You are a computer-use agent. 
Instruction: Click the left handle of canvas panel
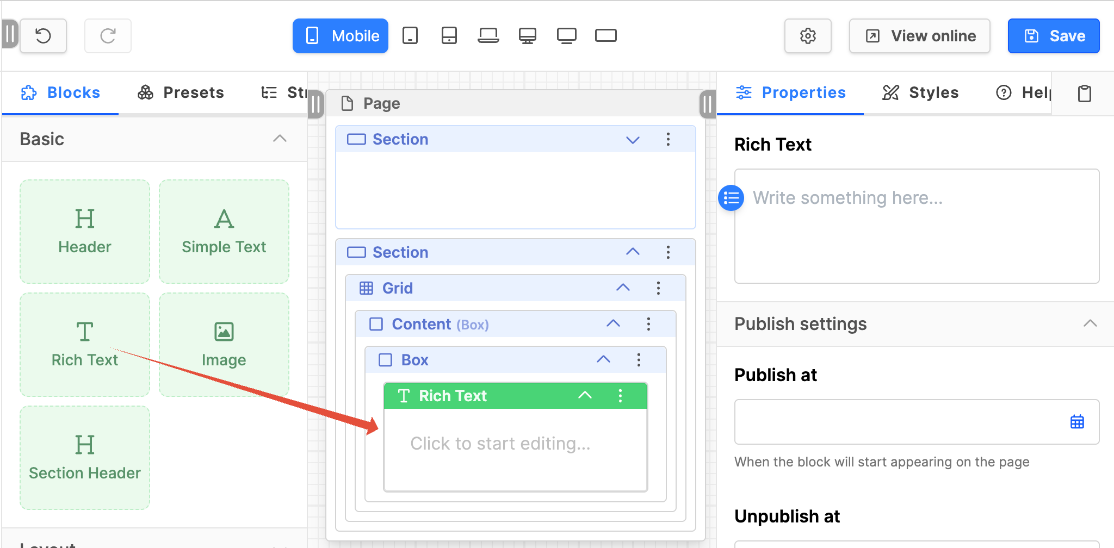pyautogui.click(x=315, y=105)
